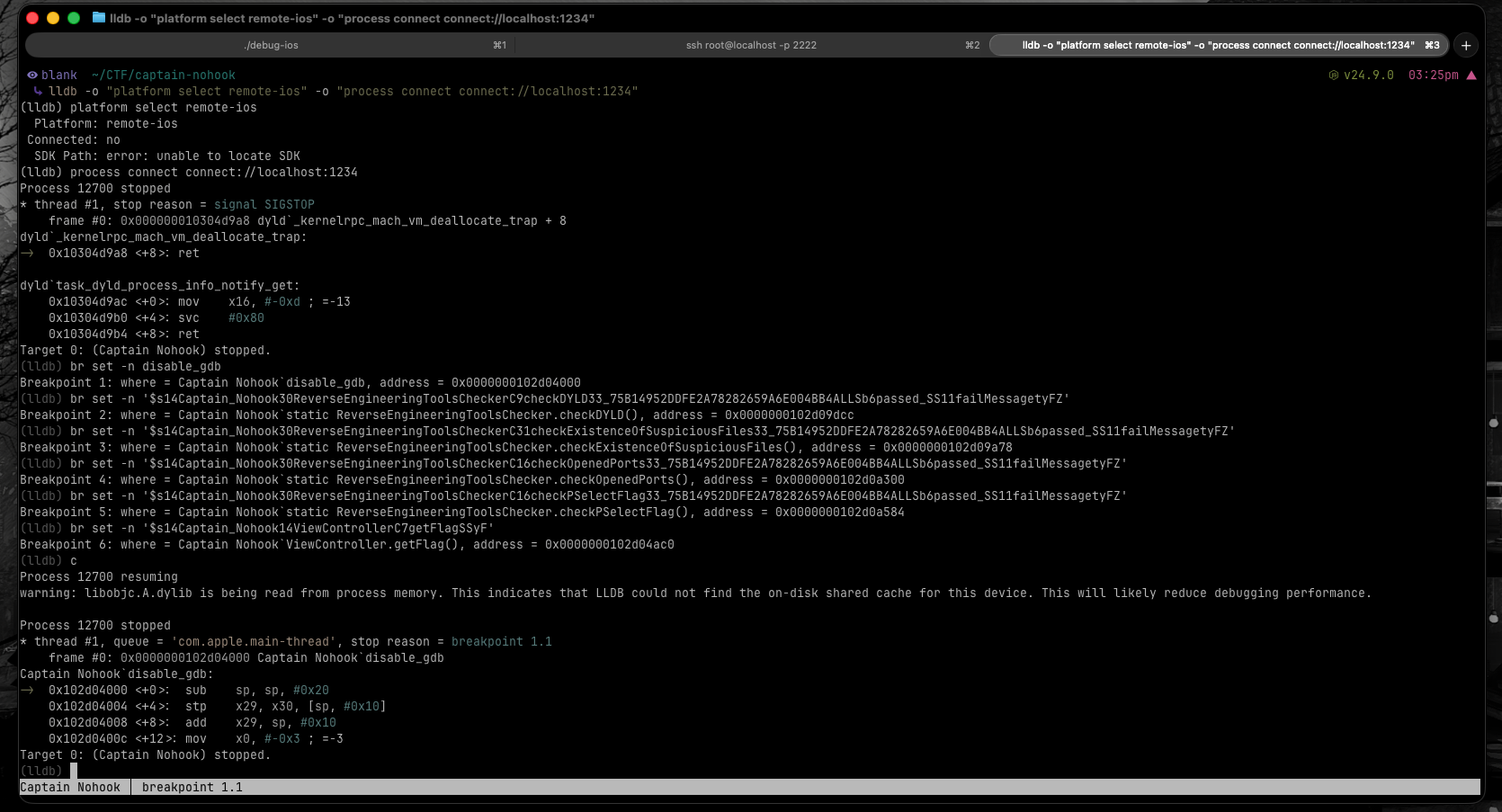Click the arrow marker beside 0x10304d9a8 ret line
The height and width of the screenshot is (812, 1502).
(27, 254)
